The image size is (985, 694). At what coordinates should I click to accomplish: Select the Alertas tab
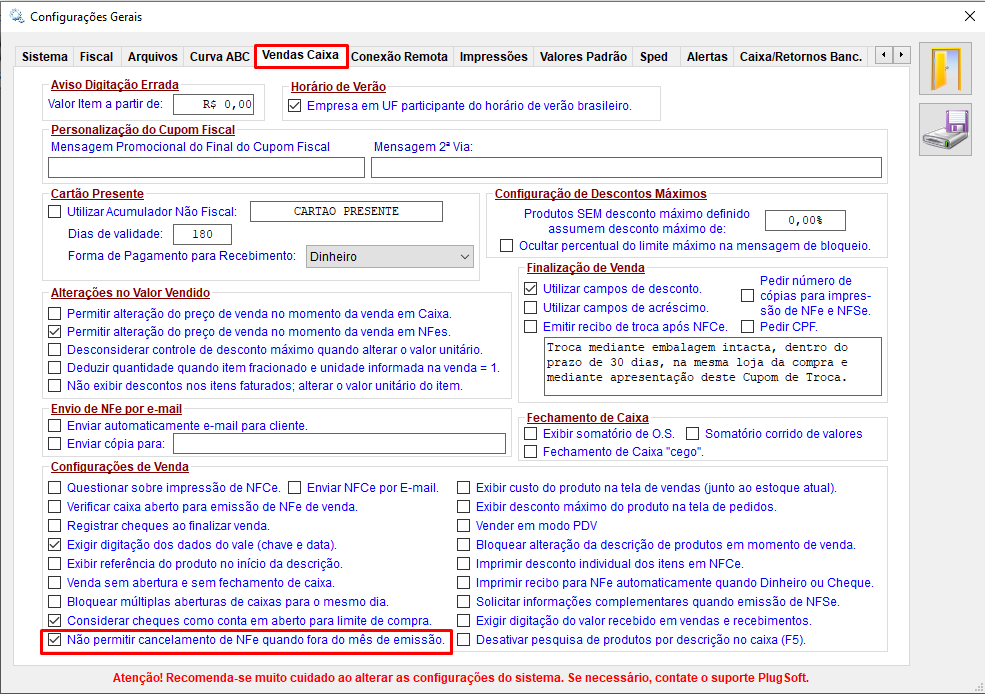coord(707,57)
